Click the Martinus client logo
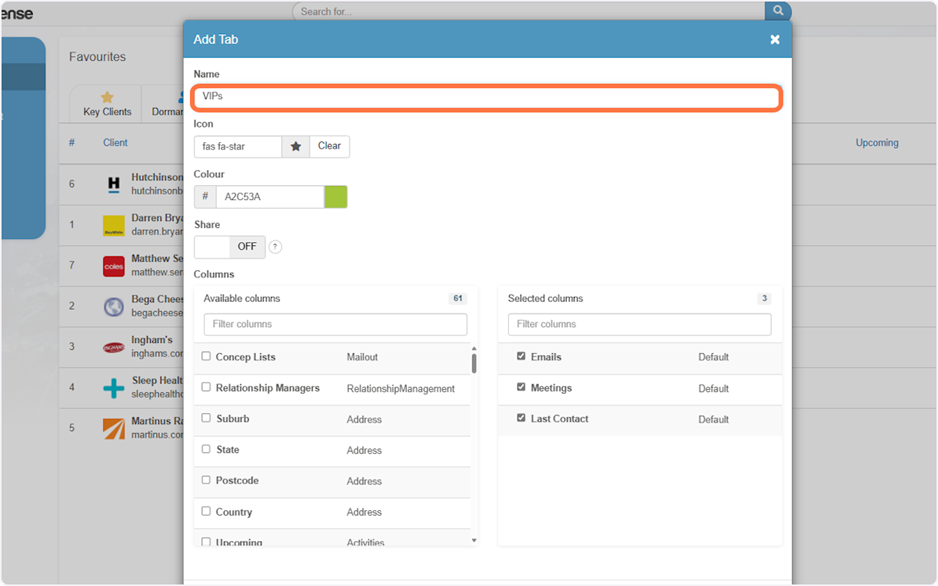 tap(114, 429)
